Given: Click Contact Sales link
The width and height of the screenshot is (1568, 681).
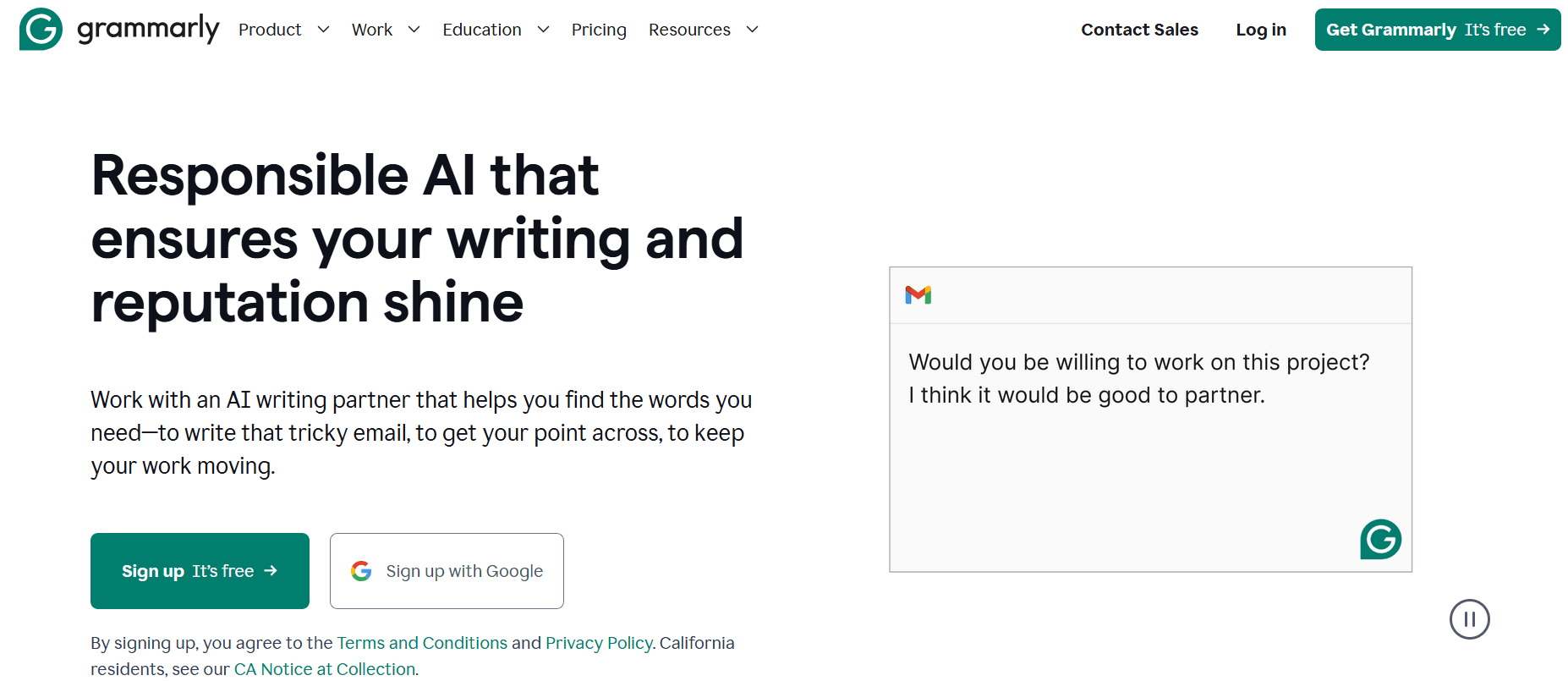Looking at the screenshot, I should [1139, 30].
